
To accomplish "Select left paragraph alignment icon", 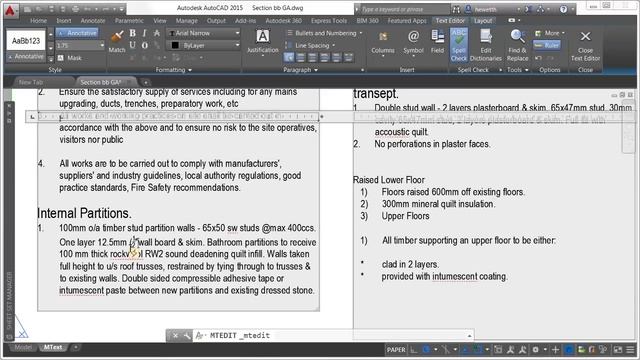I will [301, 58].
